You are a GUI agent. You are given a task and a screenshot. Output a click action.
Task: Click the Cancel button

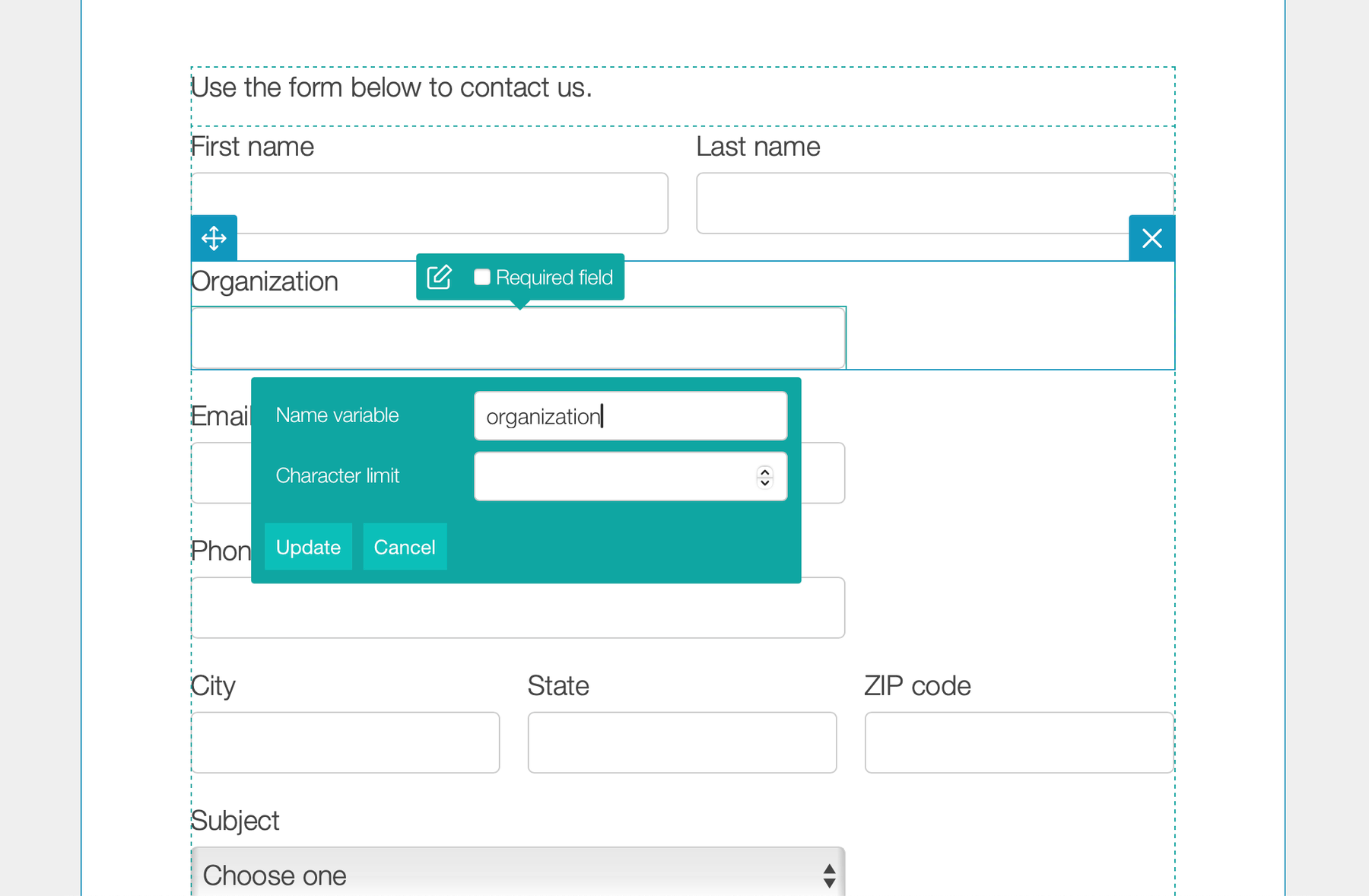pyautogui.click(x=405, y=546)
